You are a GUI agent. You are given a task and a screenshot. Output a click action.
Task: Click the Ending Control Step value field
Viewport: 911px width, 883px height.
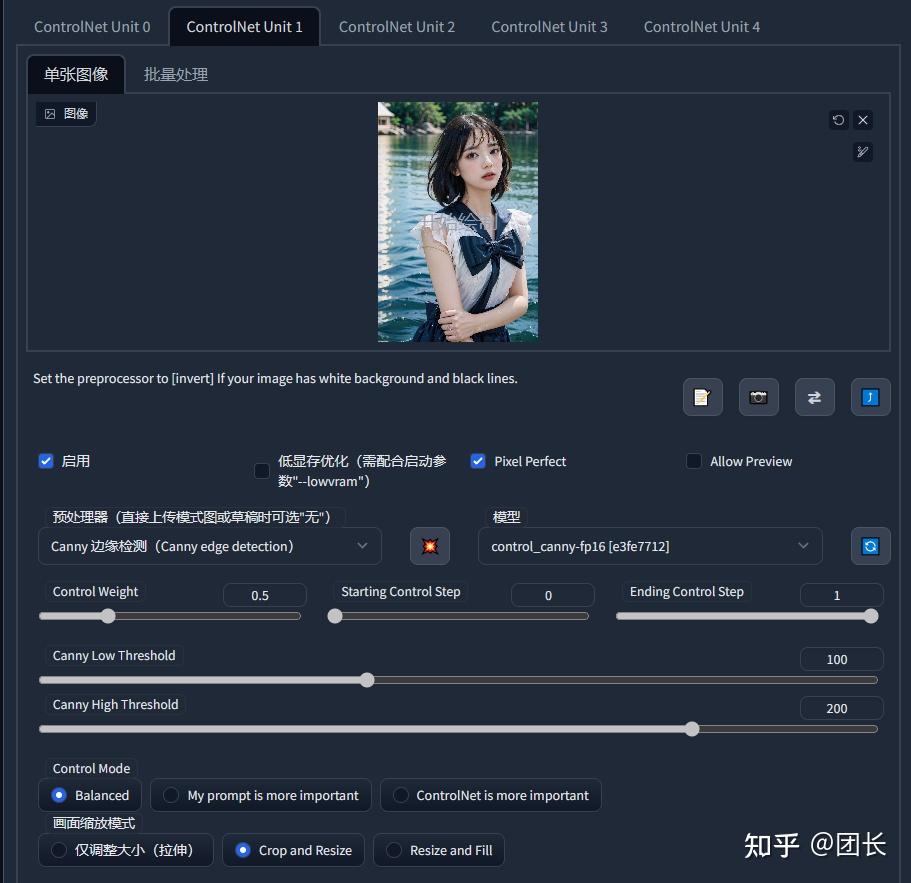[840, 595]
